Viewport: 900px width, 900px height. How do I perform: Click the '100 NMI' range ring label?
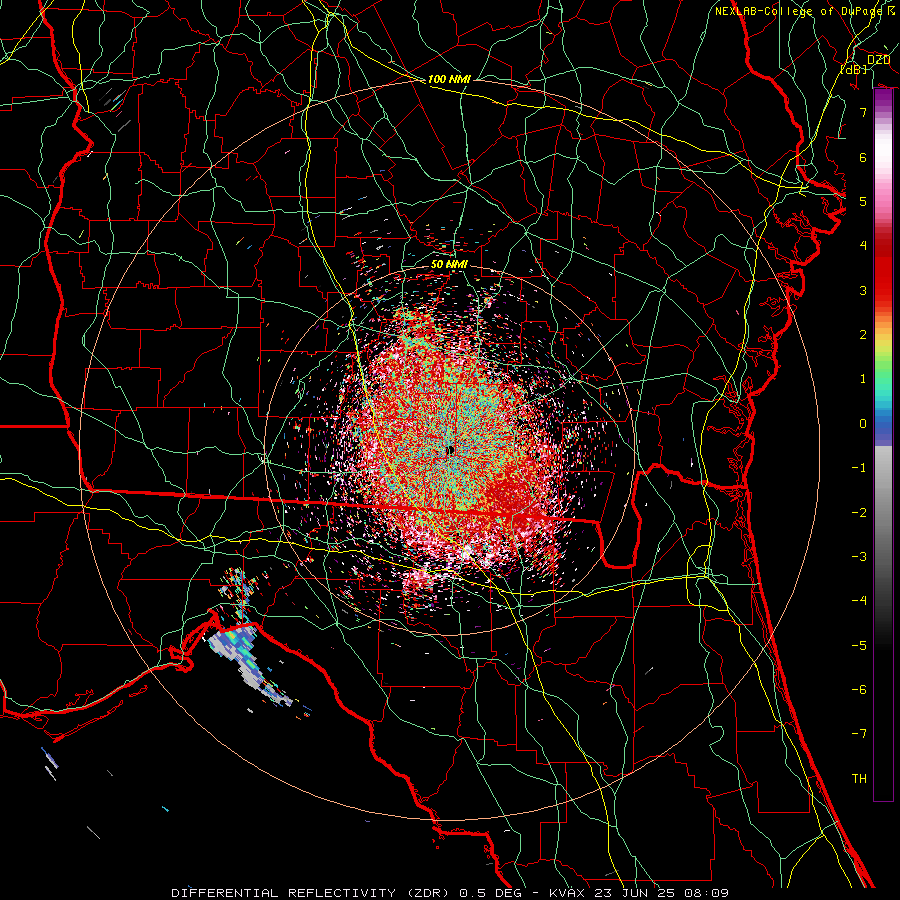coord(449,79)
